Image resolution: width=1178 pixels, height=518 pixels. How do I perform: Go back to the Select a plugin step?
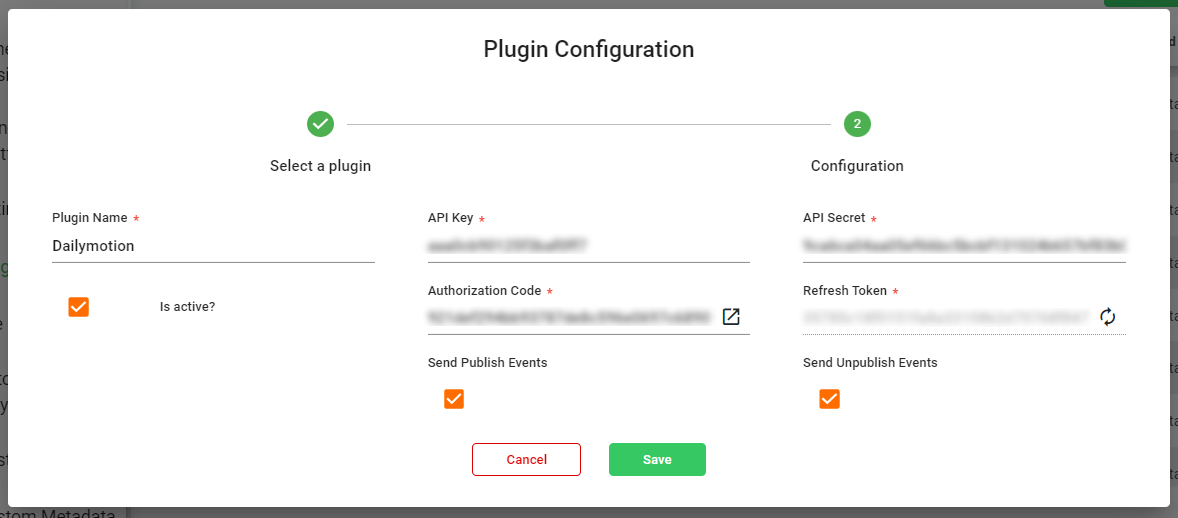320,166
